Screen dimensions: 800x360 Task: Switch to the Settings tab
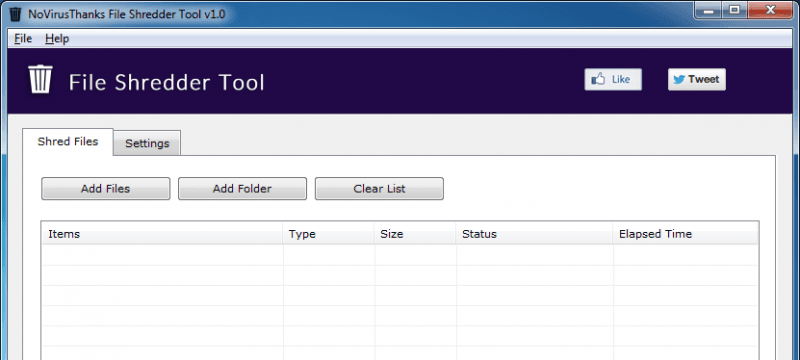[x=147, y=143]
